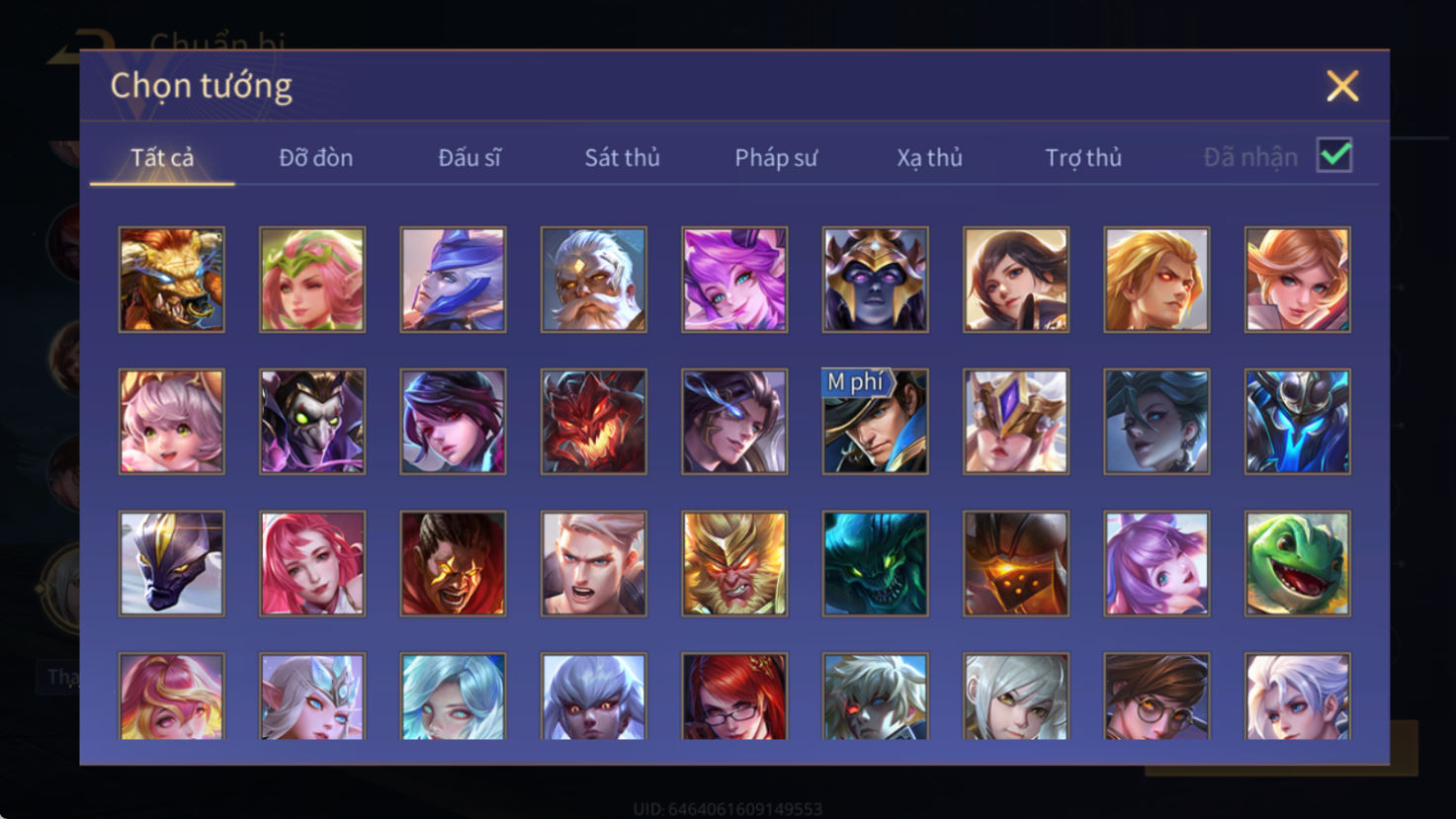
Task: Select the pink-haired girl with leaf crown
Action: 312,280
